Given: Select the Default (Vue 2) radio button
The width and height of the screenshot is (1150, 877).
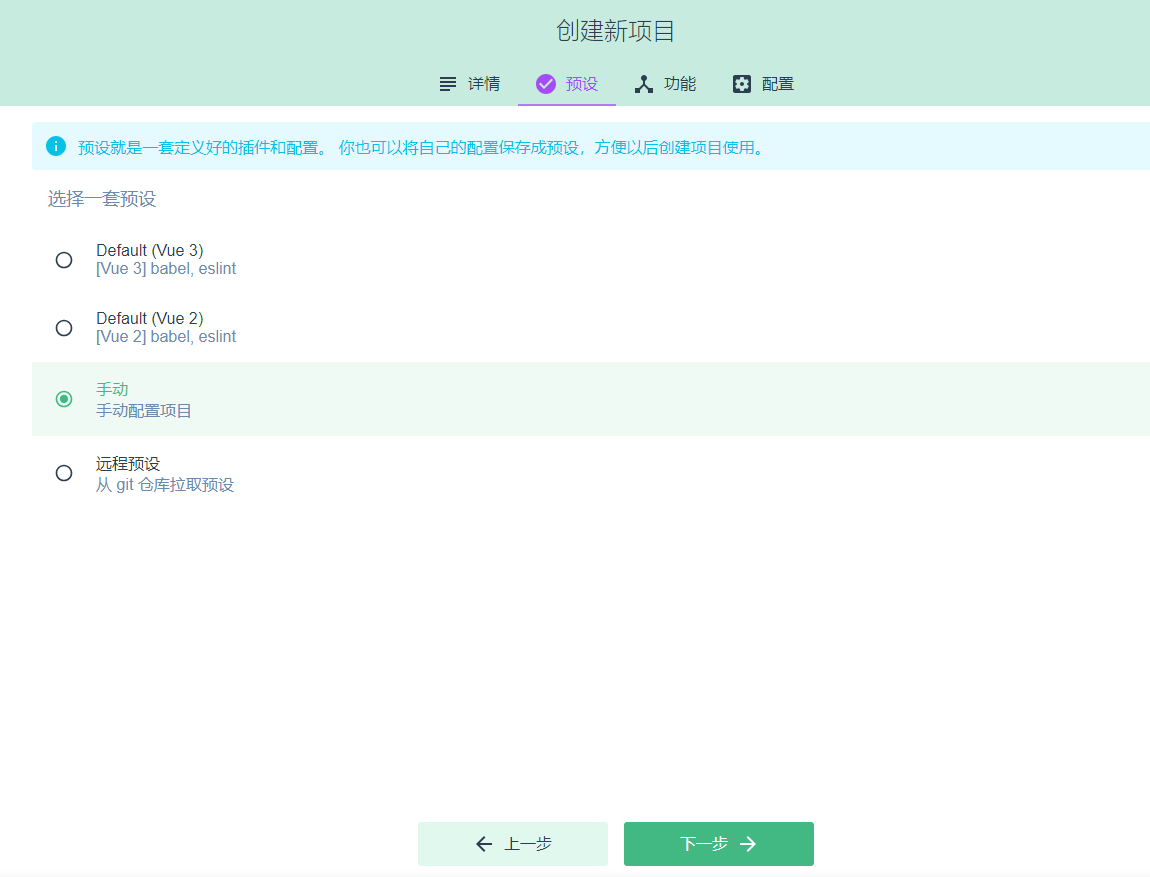Looking at the screenshot, I should (x=64, y=328).
